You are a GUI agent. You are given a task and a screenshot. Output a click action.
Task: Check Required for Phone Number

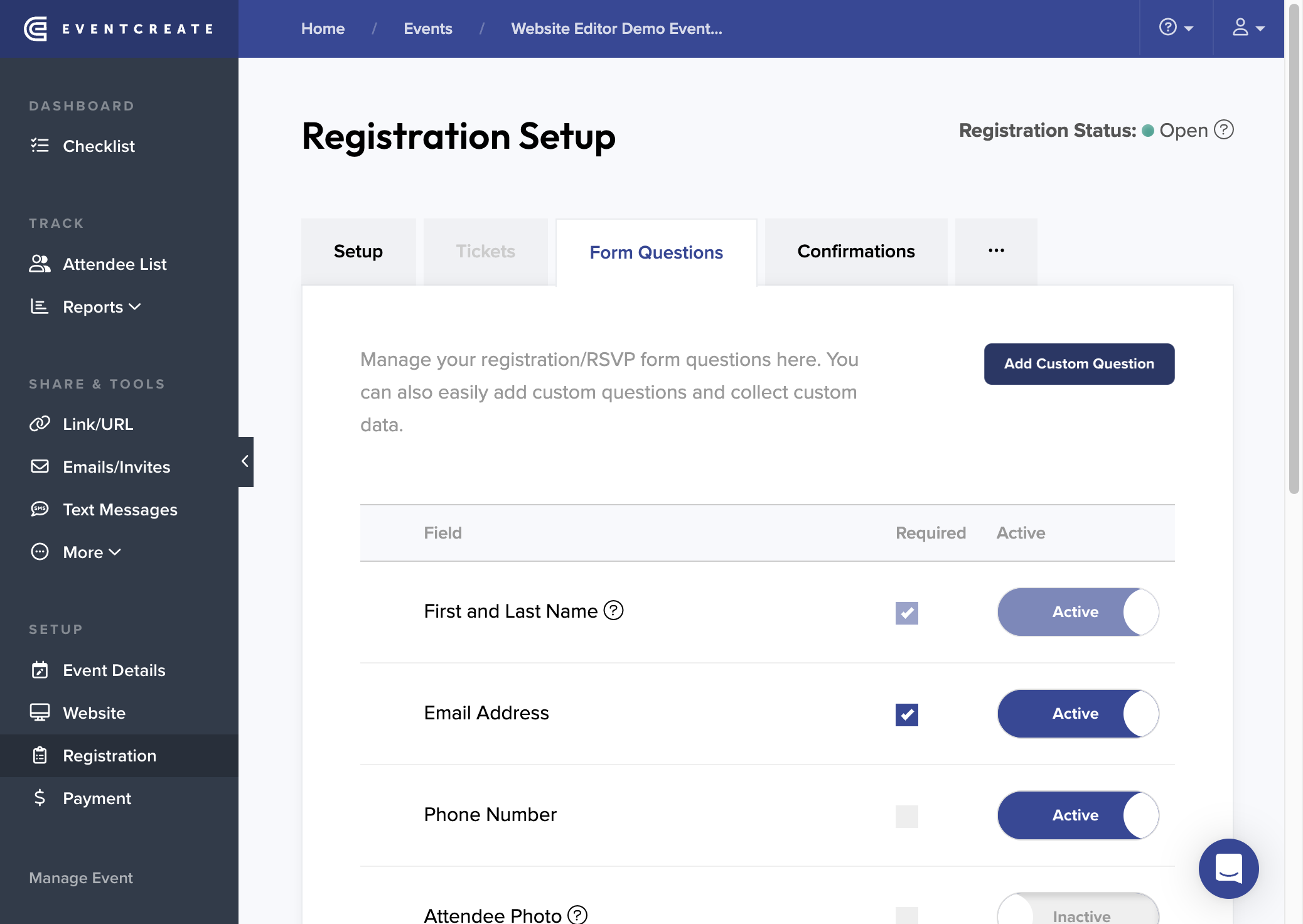907,817
